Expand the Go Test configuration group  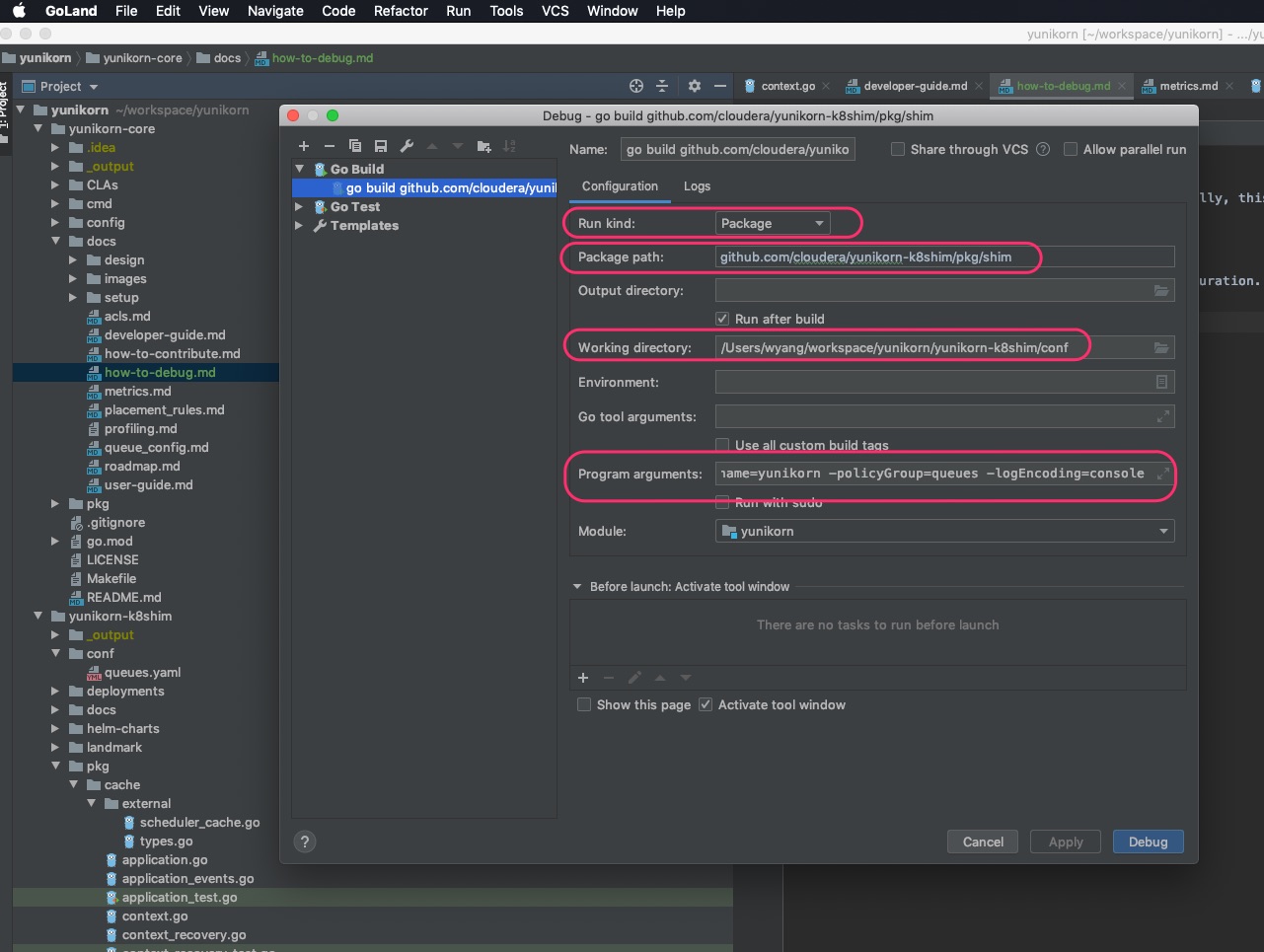point(299,207)
